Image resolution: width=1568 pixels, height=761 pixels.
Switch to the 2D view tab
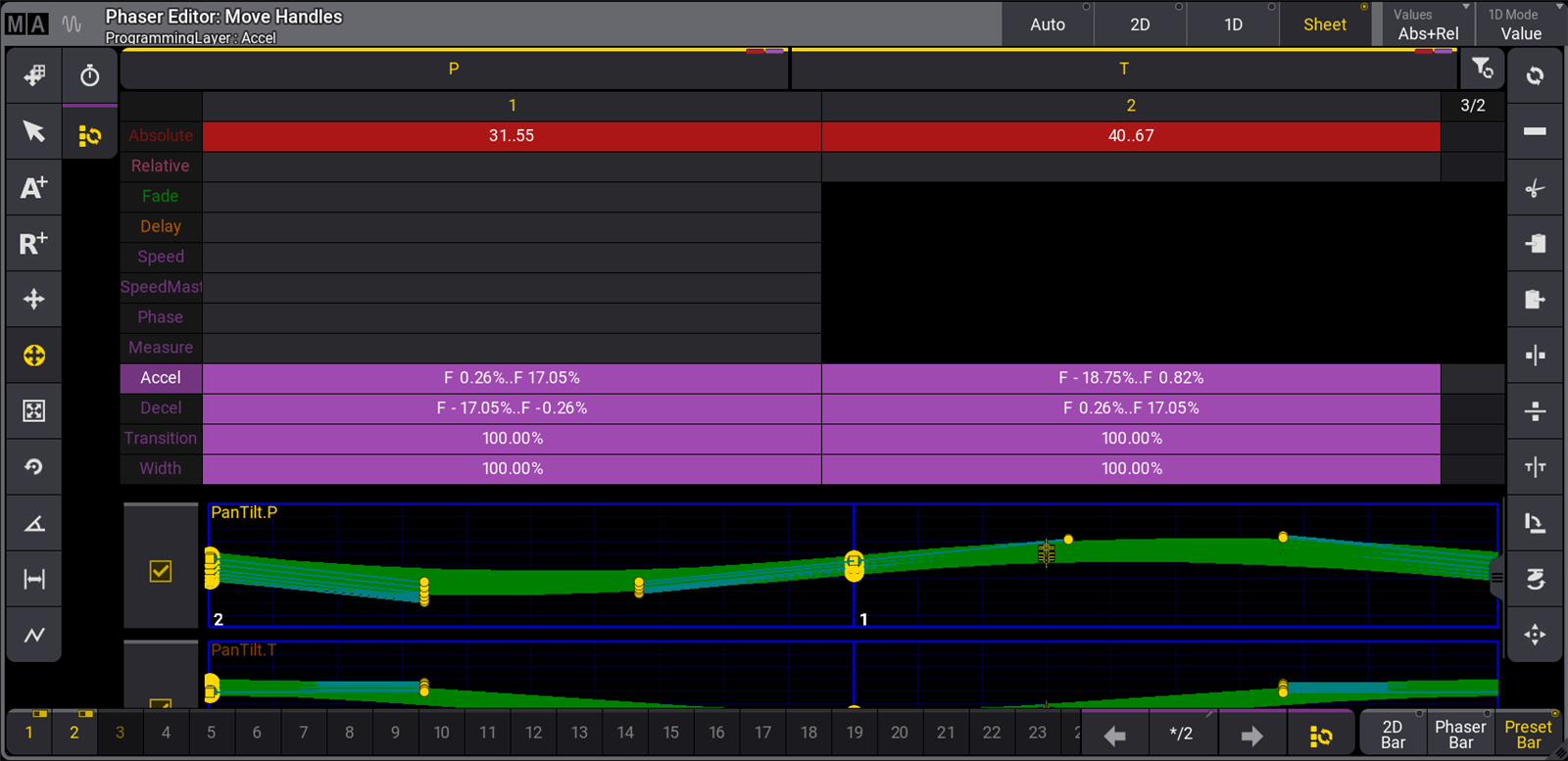1140,24
